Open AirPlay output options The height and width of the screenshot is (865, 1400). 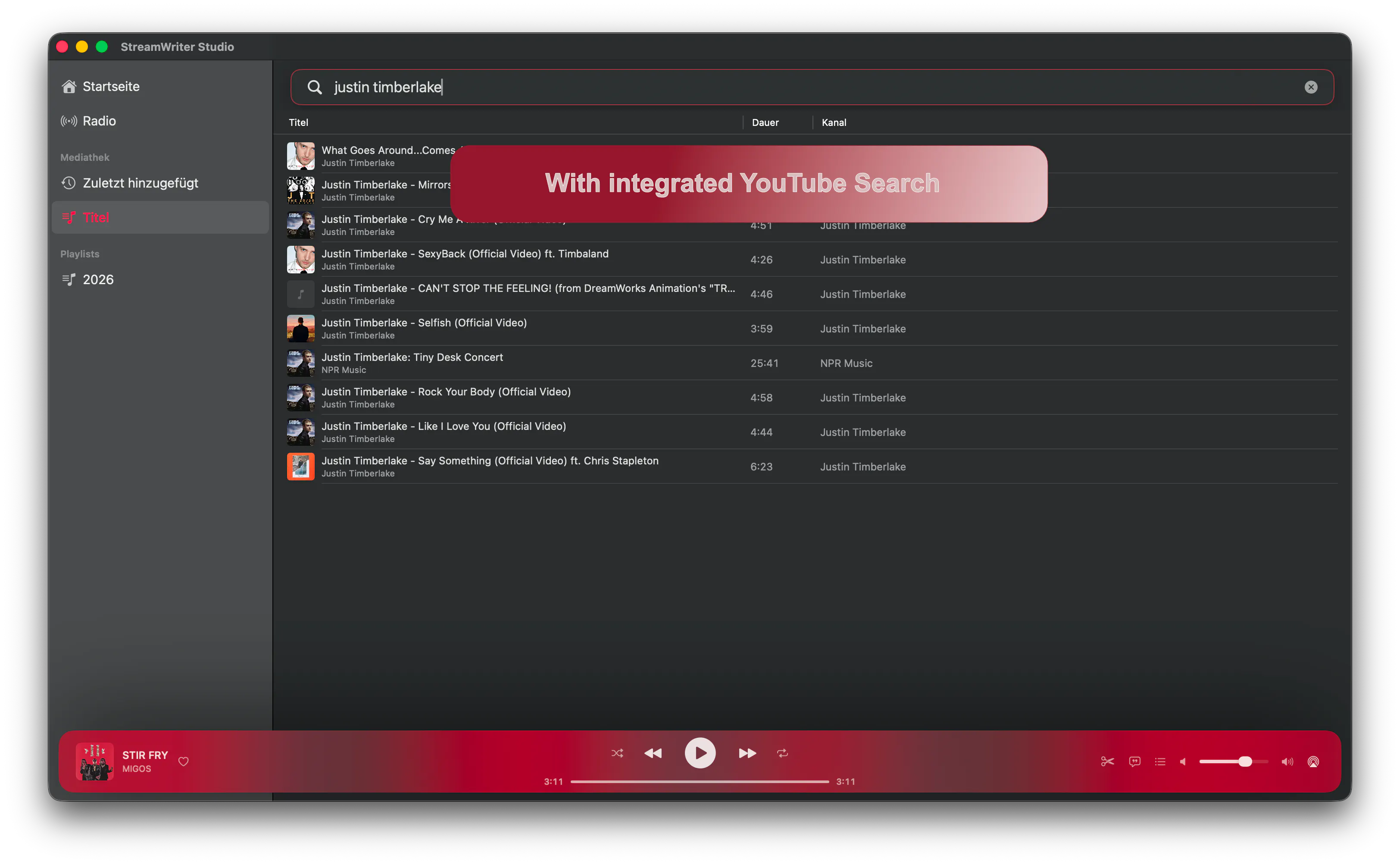coord(1313,762)
